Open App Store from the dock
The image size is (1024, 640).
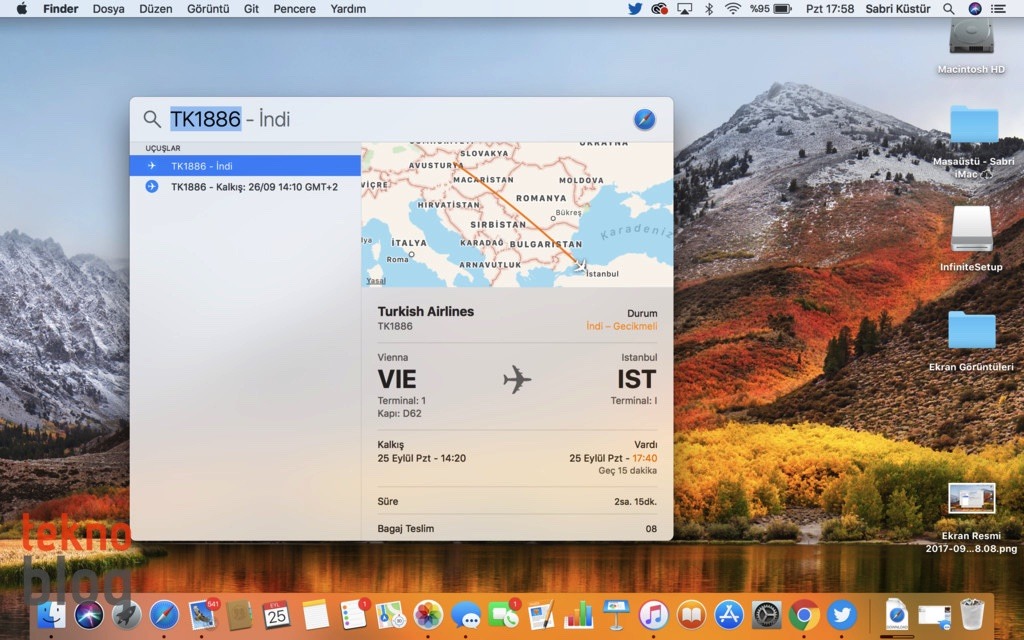coord(729,615)
